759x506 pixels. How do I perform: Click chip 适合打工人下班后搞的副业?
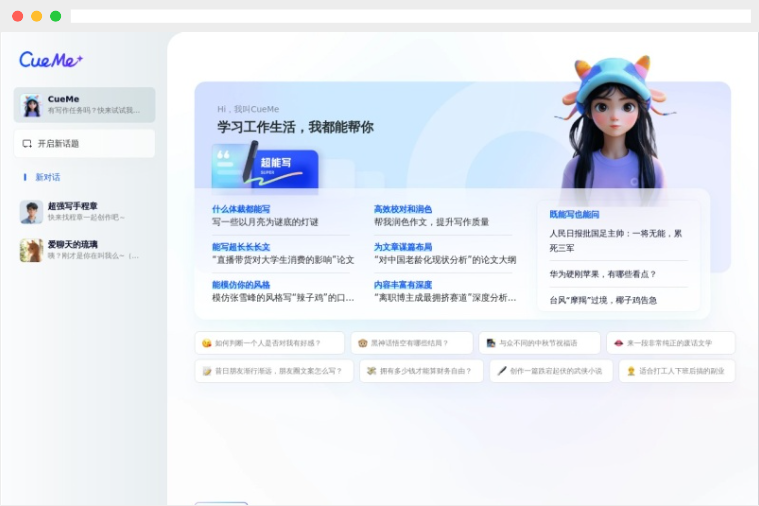click(x=677, y=371)
